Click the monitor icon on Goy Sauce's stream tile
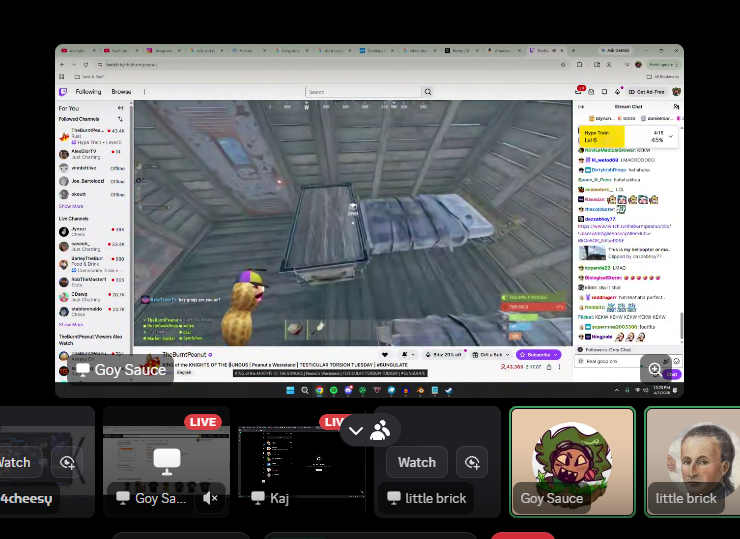The height and width of the screenshot is (539, 740). tap(167, 462)
